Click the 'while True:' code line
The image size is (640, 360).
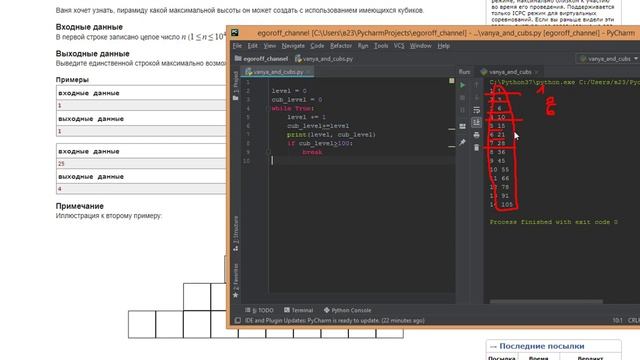[x=293, y=109]
